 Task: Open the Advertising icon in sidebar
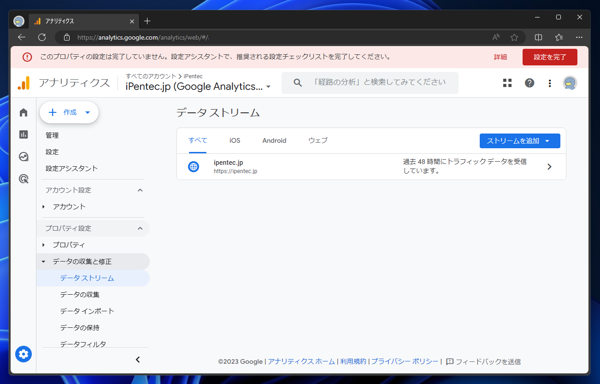coord(23,179)
